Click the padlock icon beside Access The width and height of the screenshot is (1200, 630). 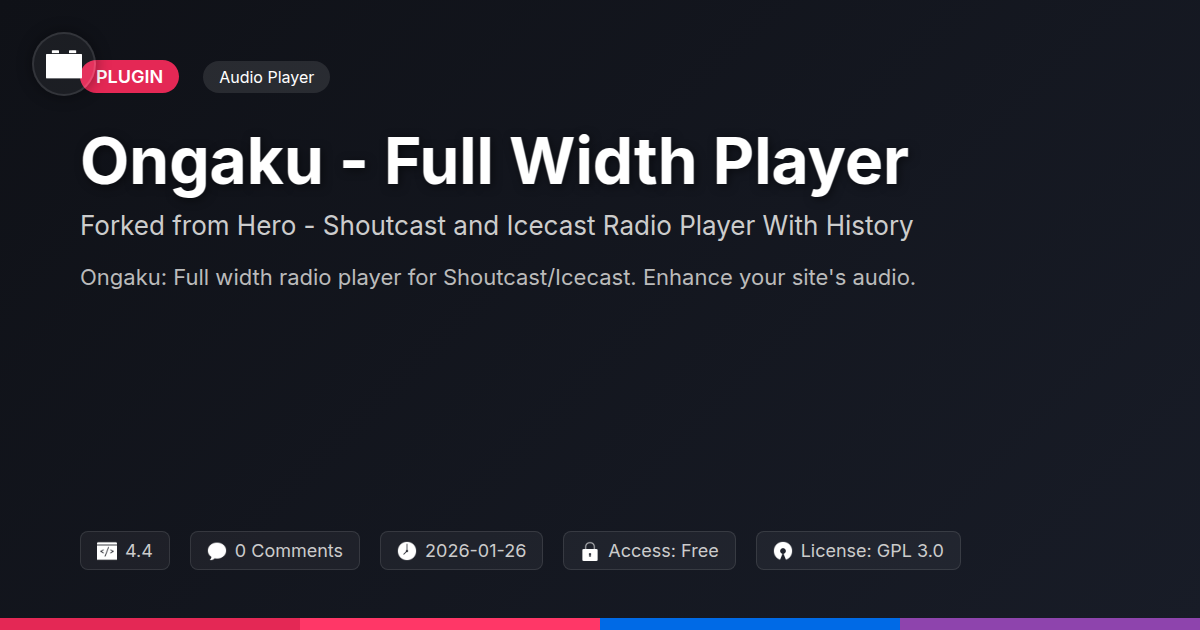point(590,551)
